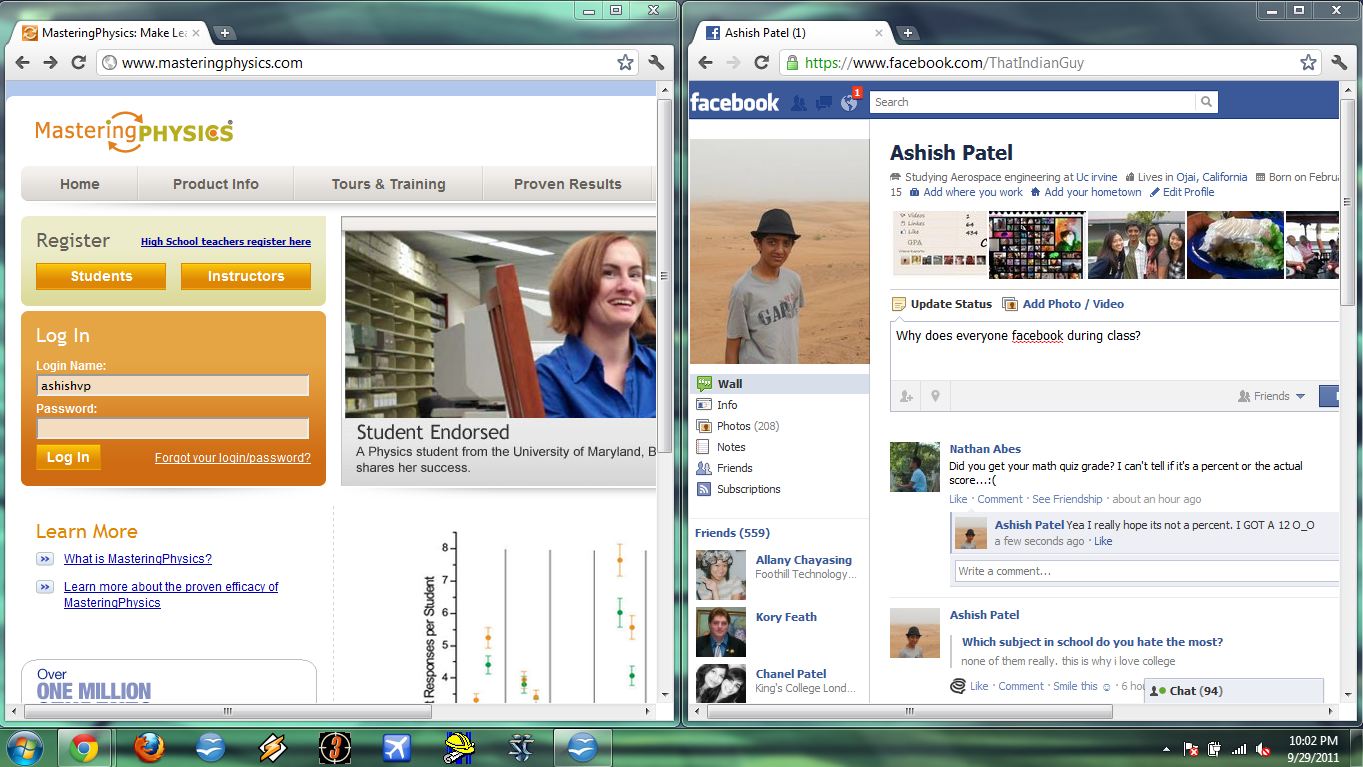This screenshot has width=1363, height=767.
Task: Tag friends using the person-plus icon in status box
Action: pyautogui.click(x=906, y=396)
